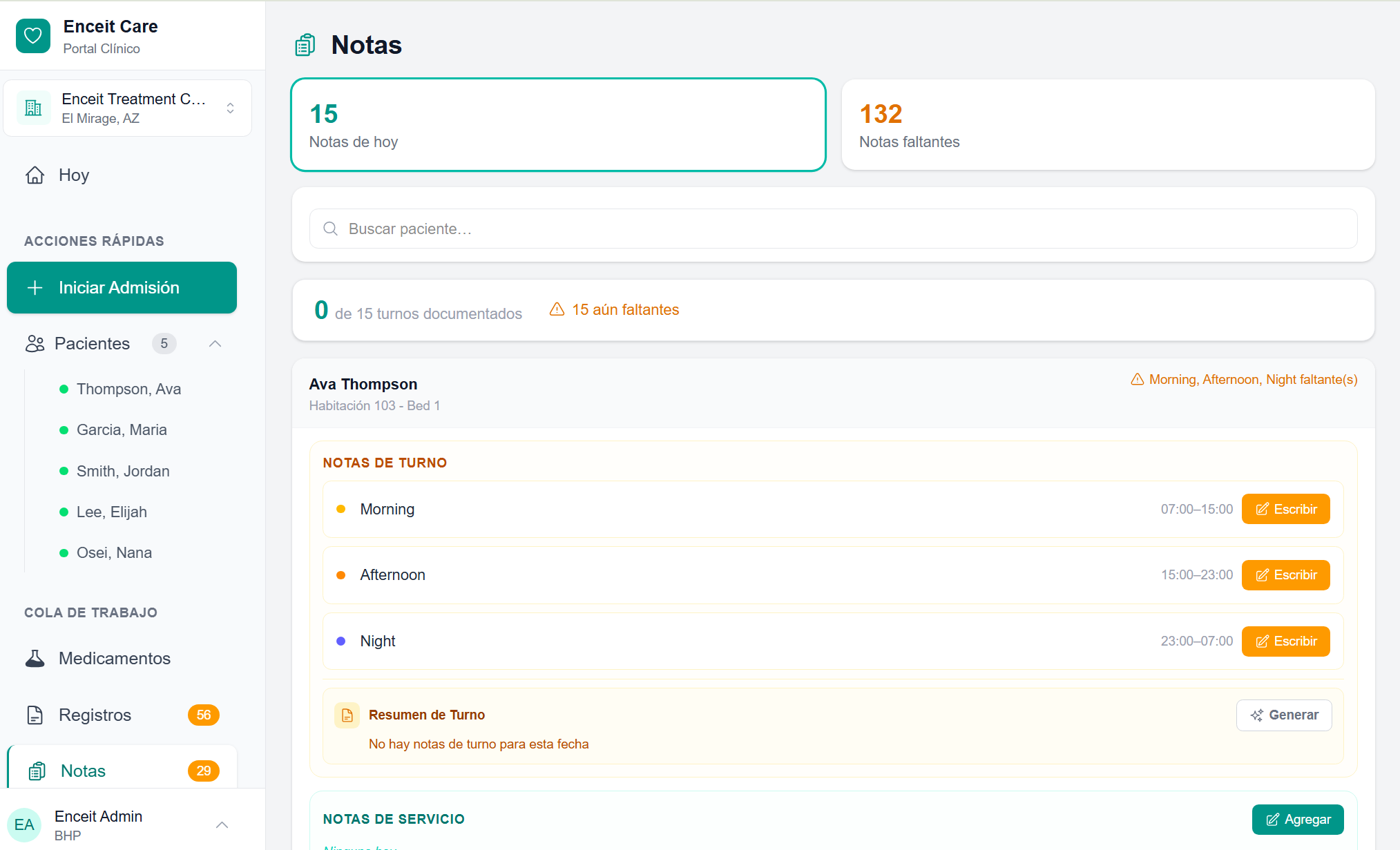Click the Notas page title clipboard icon
The image size is (1400, 850).
[x=305, y=46]
